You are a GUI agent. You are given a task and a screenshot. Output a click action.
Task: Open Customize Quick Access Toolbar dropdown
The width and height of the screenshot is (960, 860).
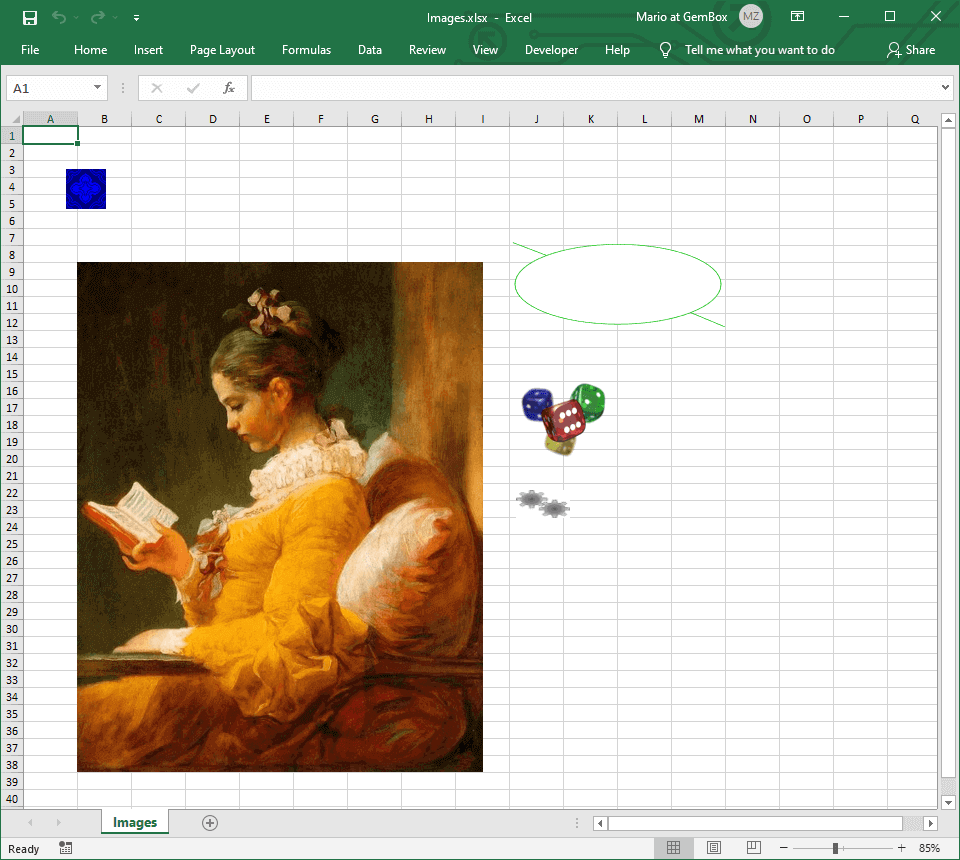click(x=136, y=18)
